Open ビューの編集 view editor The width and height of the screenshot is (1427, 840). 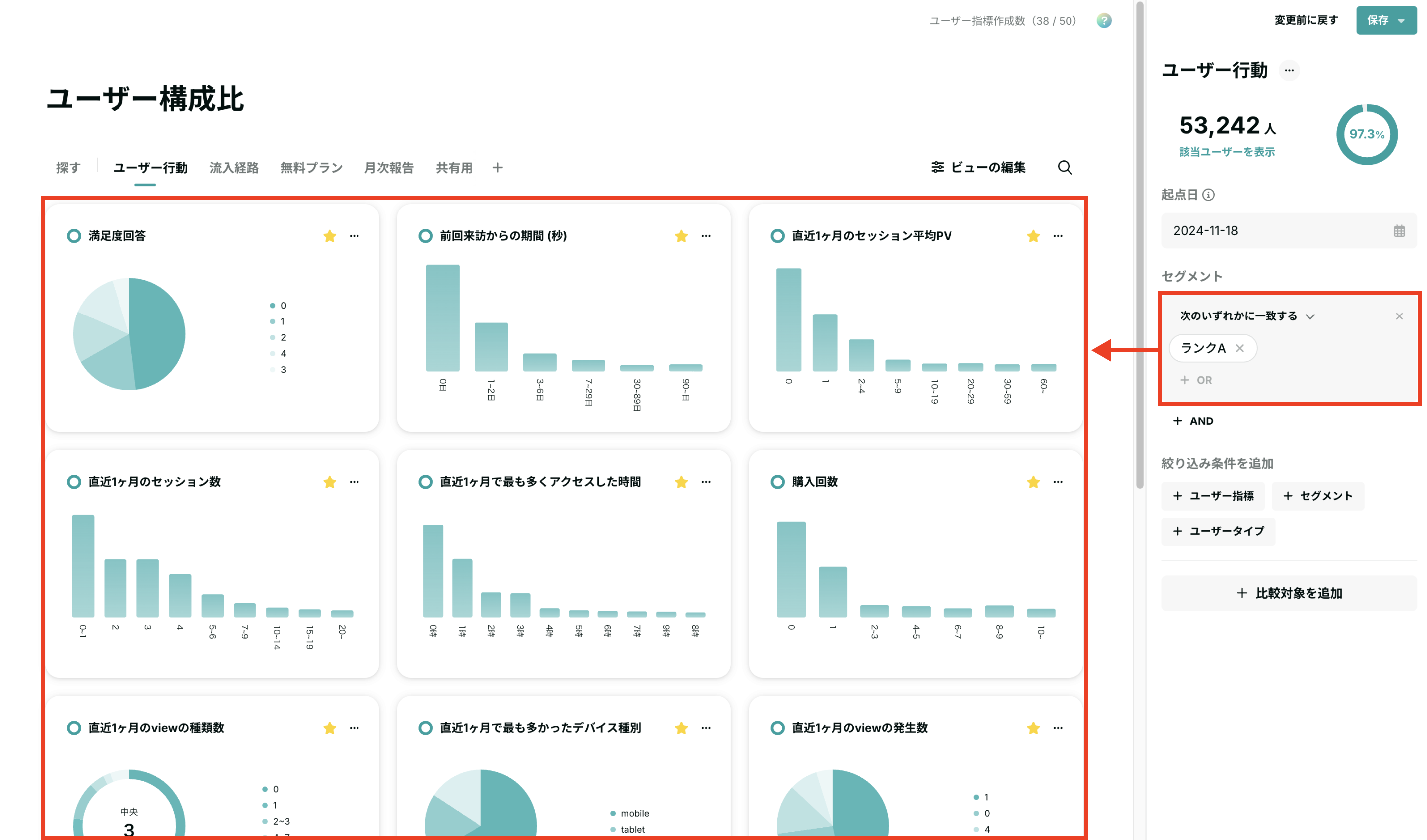click(978, 168)
